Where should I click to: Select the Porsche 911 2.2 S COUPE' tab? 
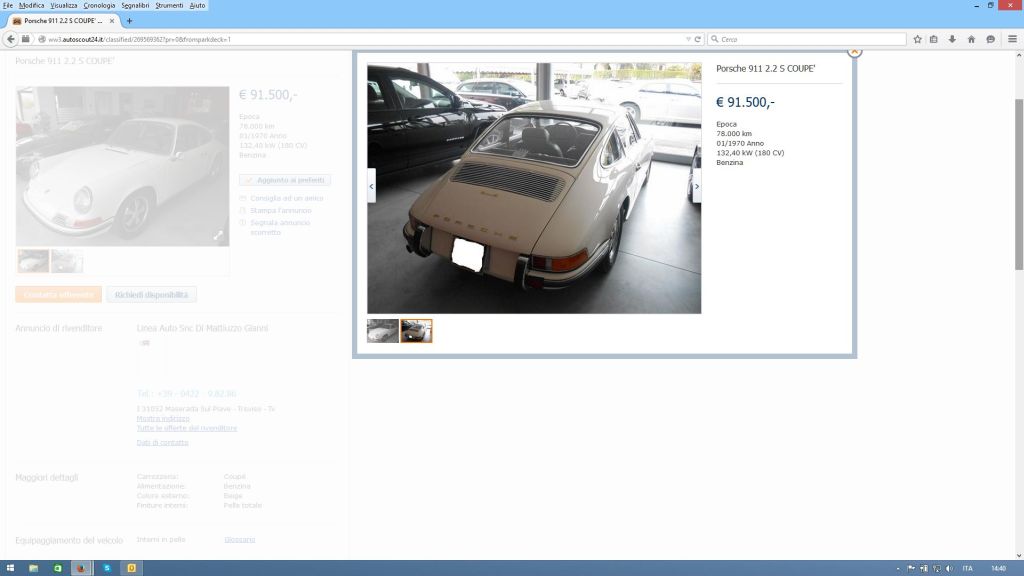tap(63, 21)
